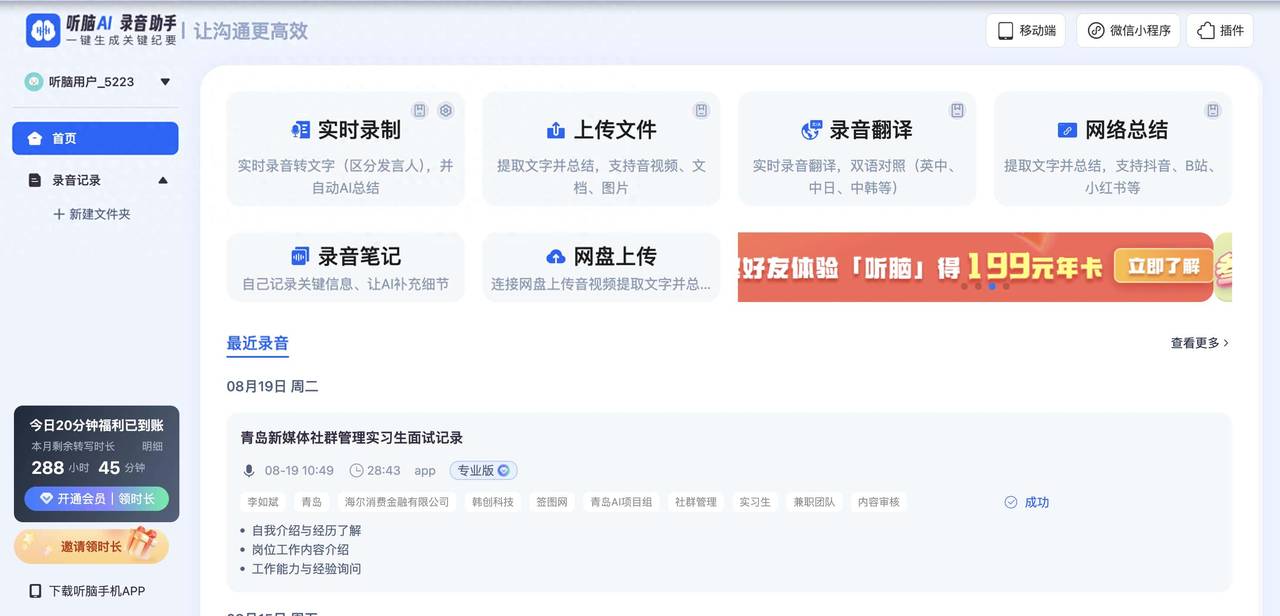
Task: Click the 听脑AI logo icon
Action: [41, 30]
